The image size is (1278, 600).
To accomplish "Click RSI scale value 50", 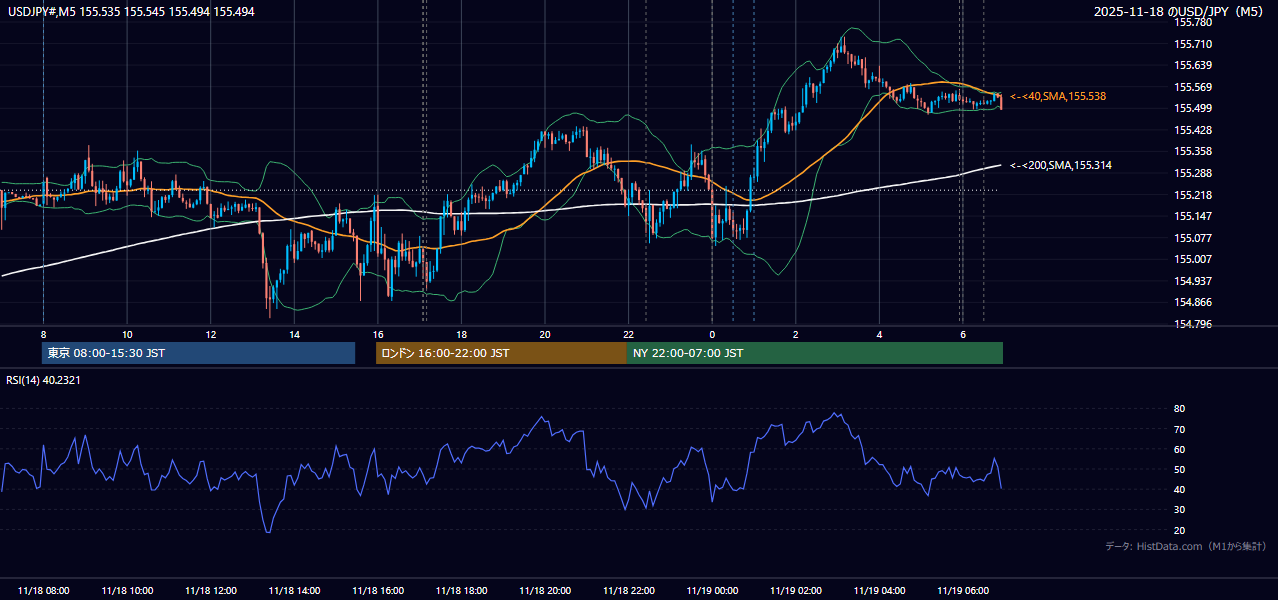I will (x=1180, y=469).
